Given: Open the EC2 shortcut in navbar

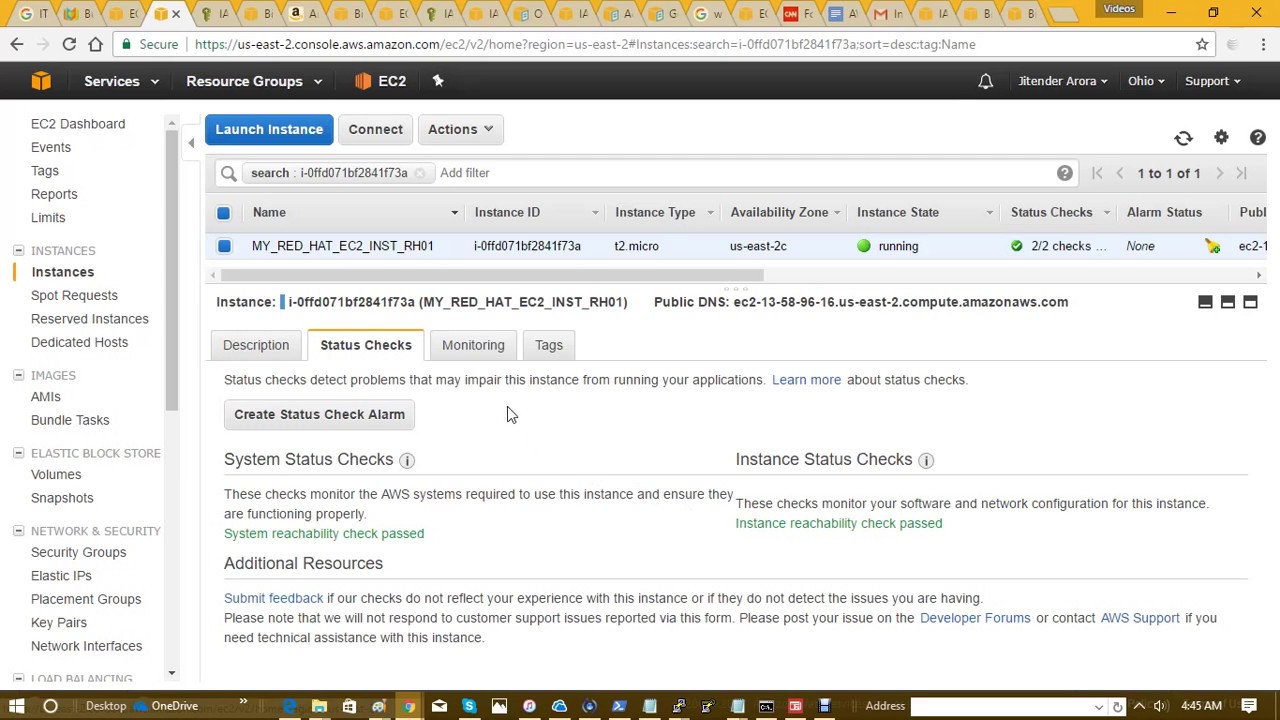Looking at the screenshot, I should coord(381,81).
